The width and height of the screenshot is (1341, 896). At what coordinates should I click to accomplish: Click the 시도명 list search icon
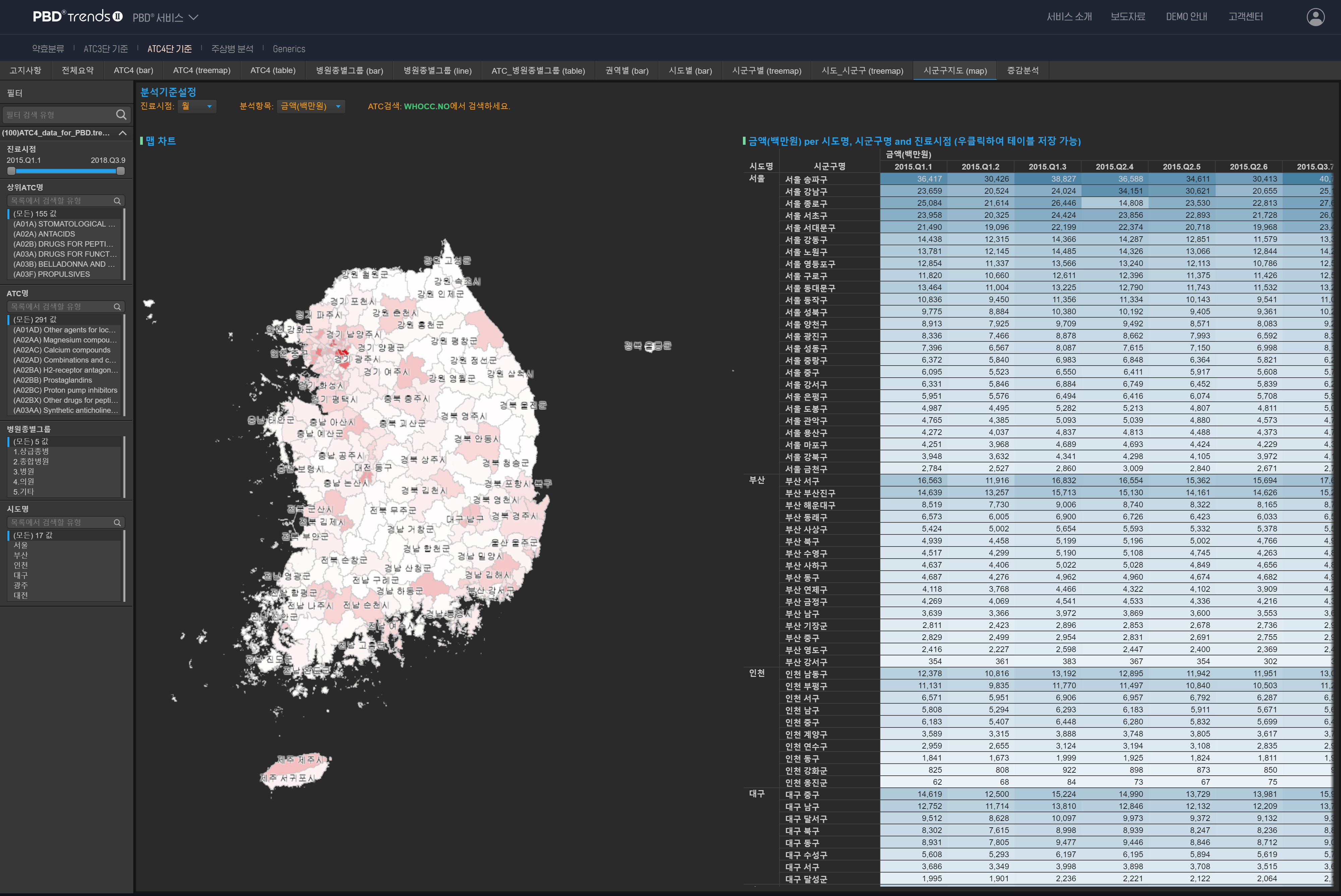pos(117,522)
